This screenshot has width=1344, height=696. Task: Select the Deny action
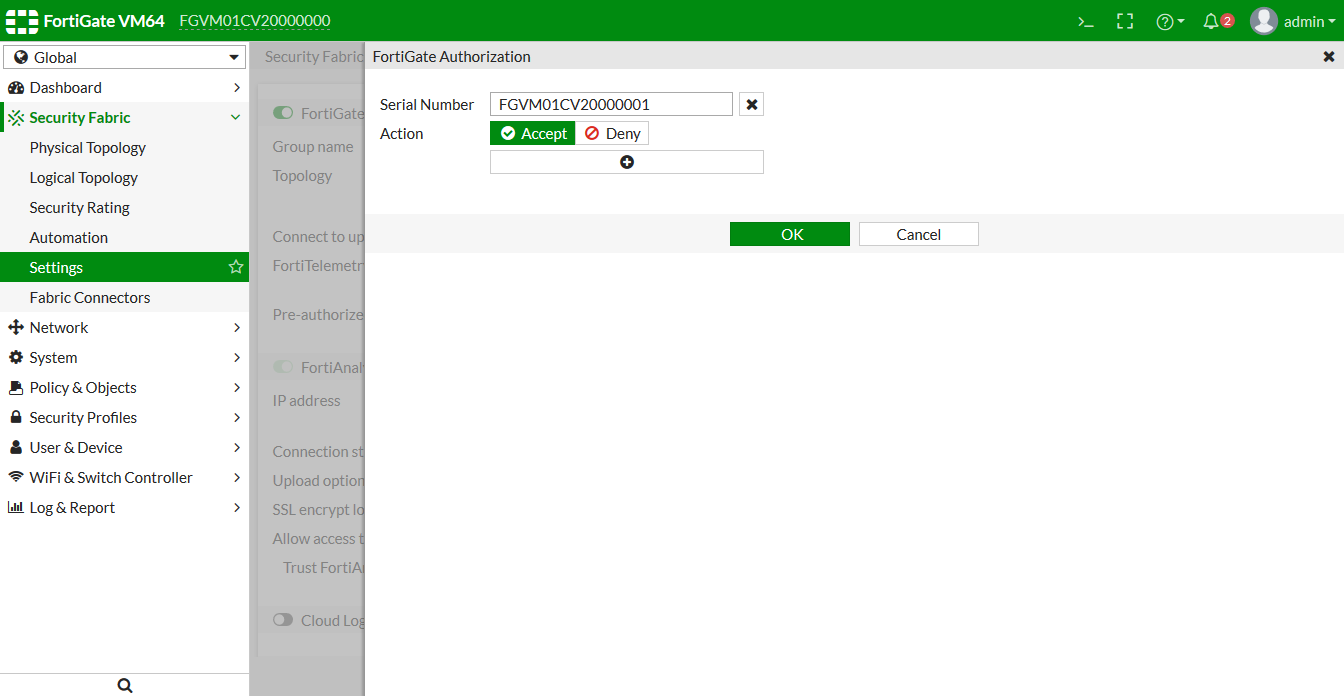click(612, 133)
